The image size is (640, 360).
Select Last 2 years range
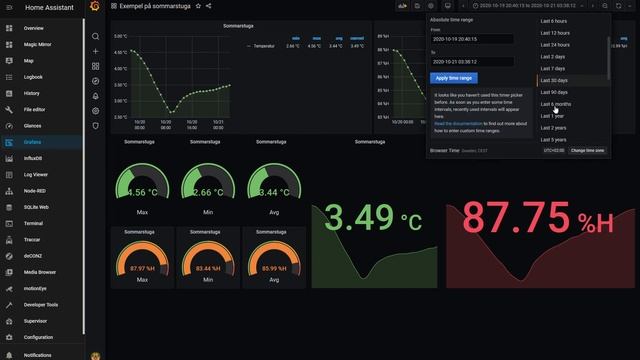click(x=572, y=128)
